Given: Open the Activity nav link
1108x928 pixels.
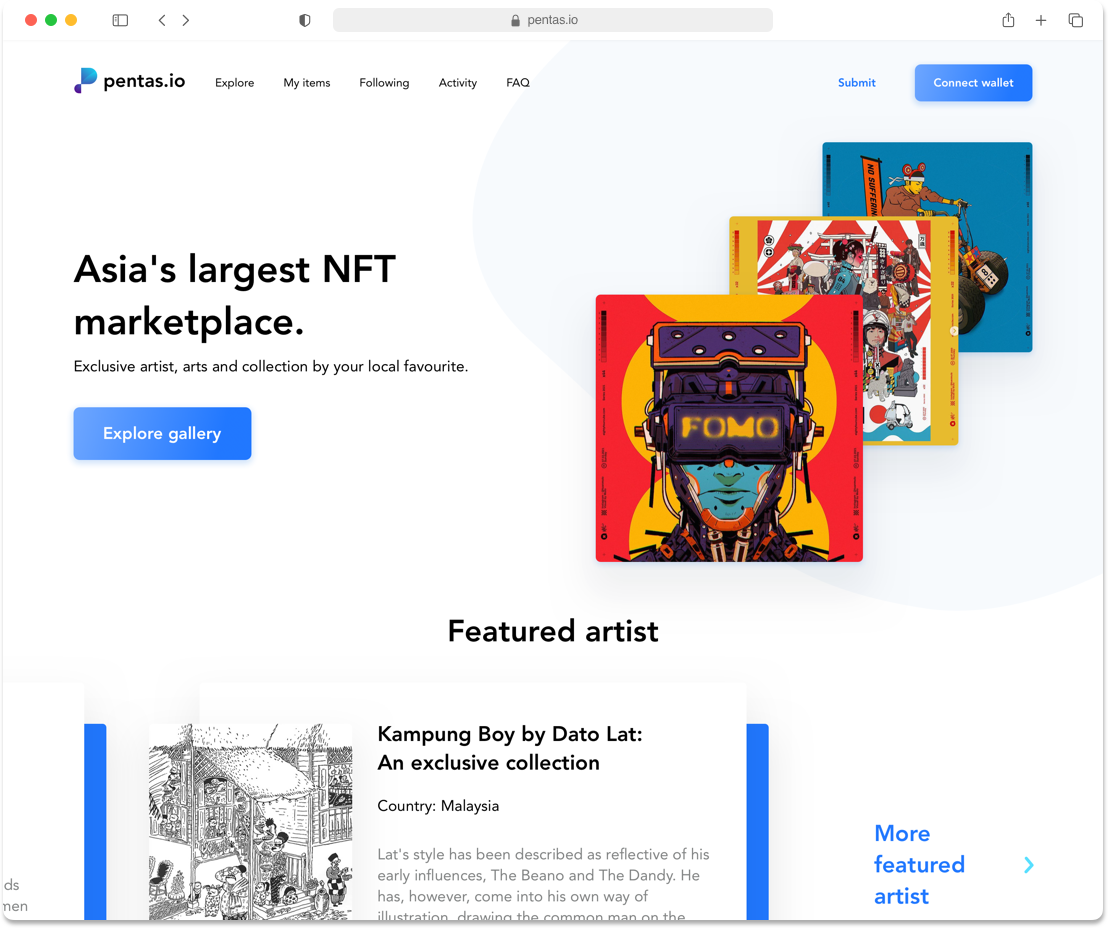Looking at the screenshot, I should coord(458,83).
